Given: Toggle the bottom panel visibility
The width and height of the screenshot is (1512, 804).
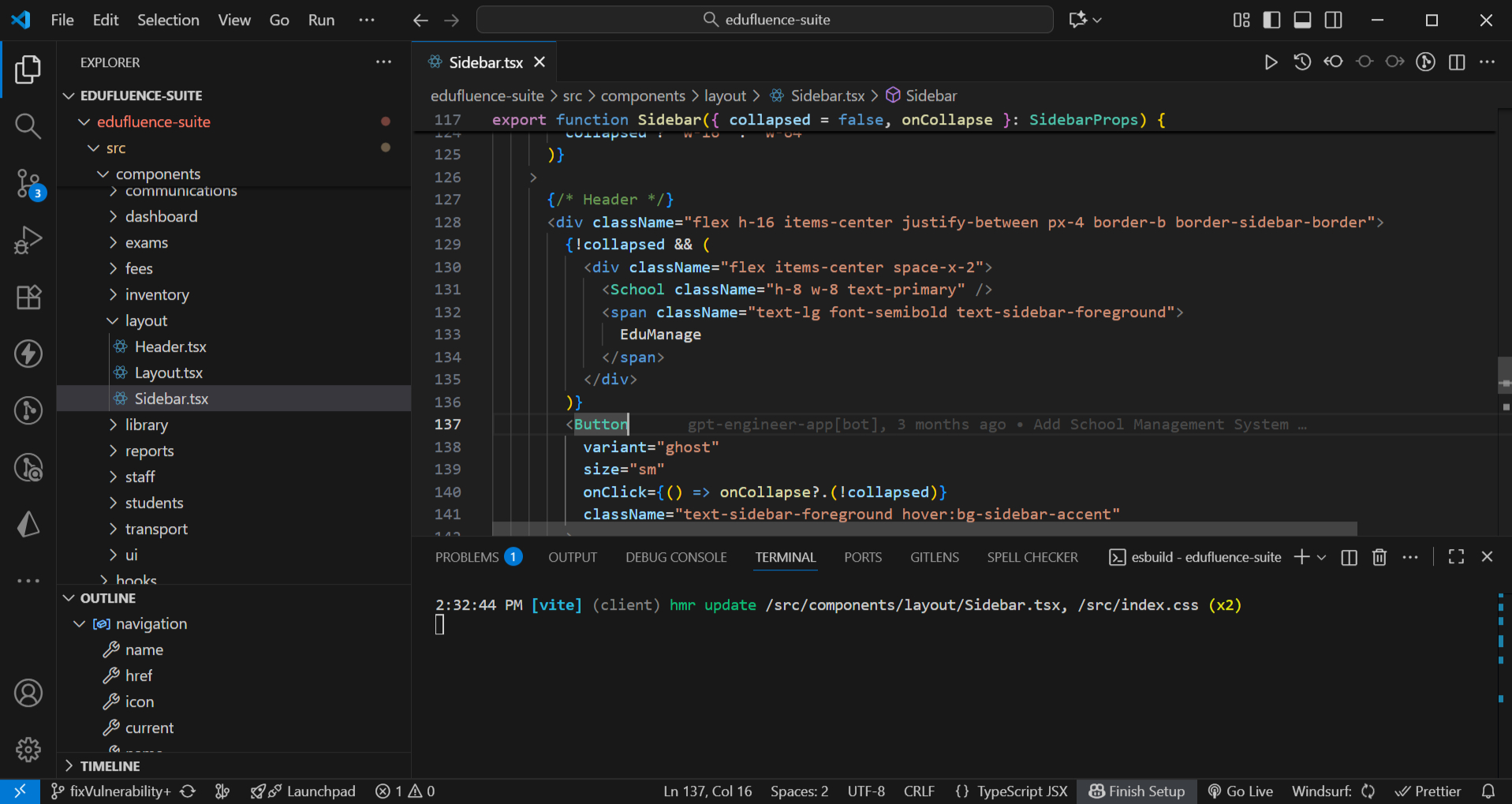Looking at the screenshot, I should click(x=1302, y=20).
